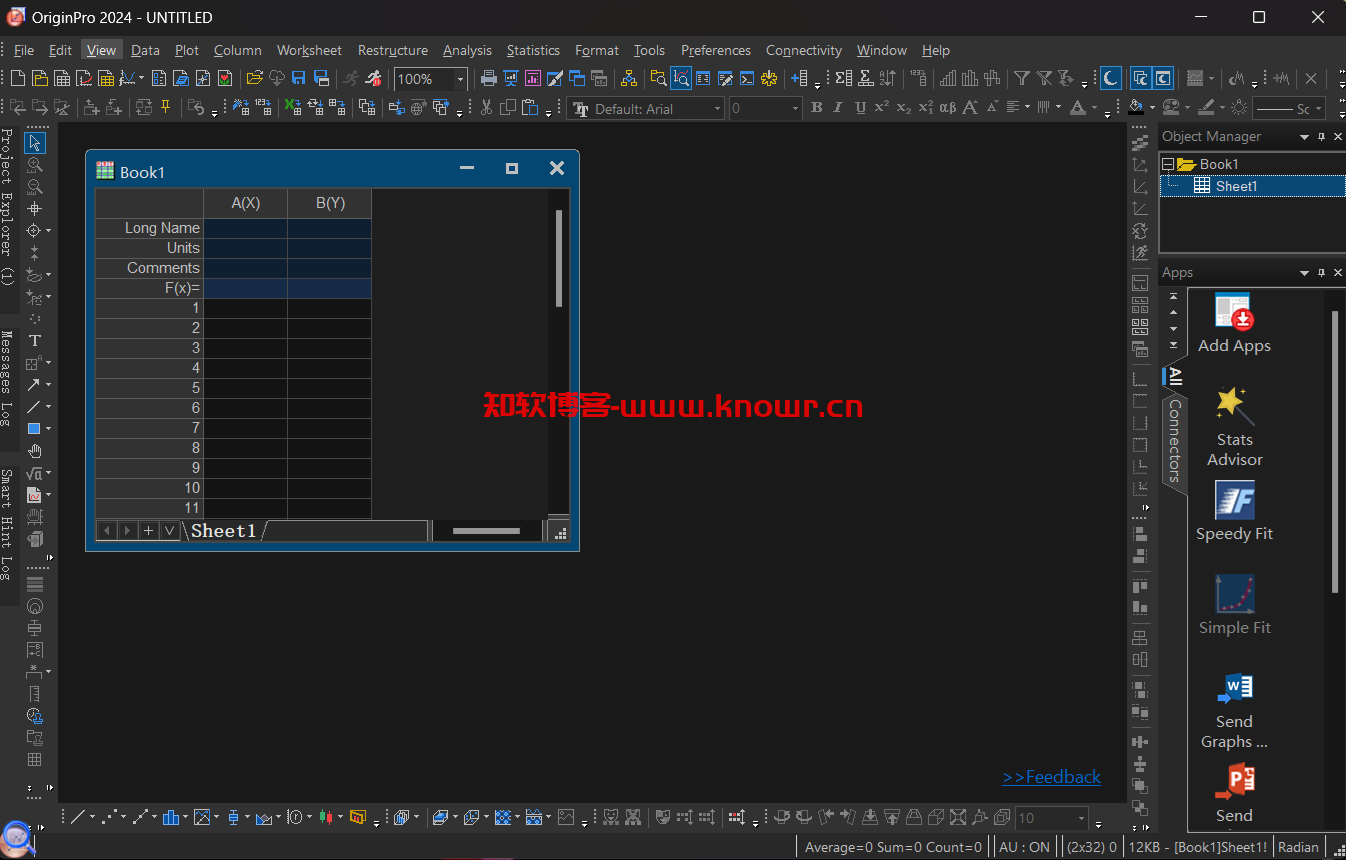The height and width of the screenshot is (860, 1346).
Task: Select the Pointer tool
Action: click(34, 143)
